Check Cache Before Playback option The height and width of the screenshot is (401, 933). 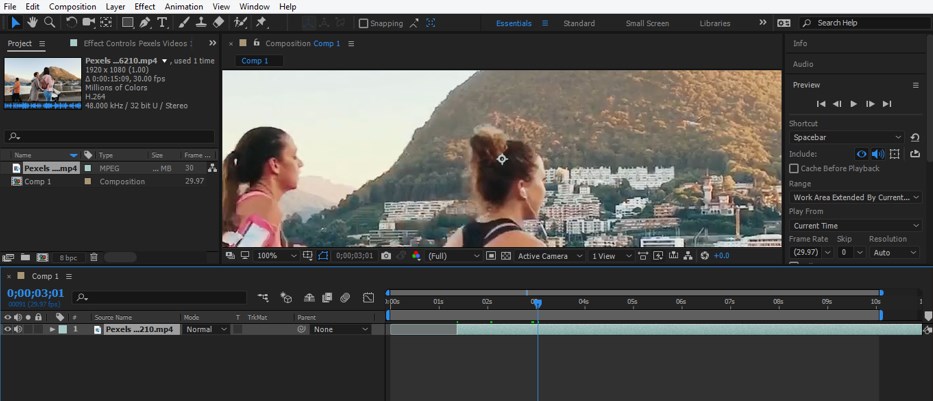pos(794,169)
